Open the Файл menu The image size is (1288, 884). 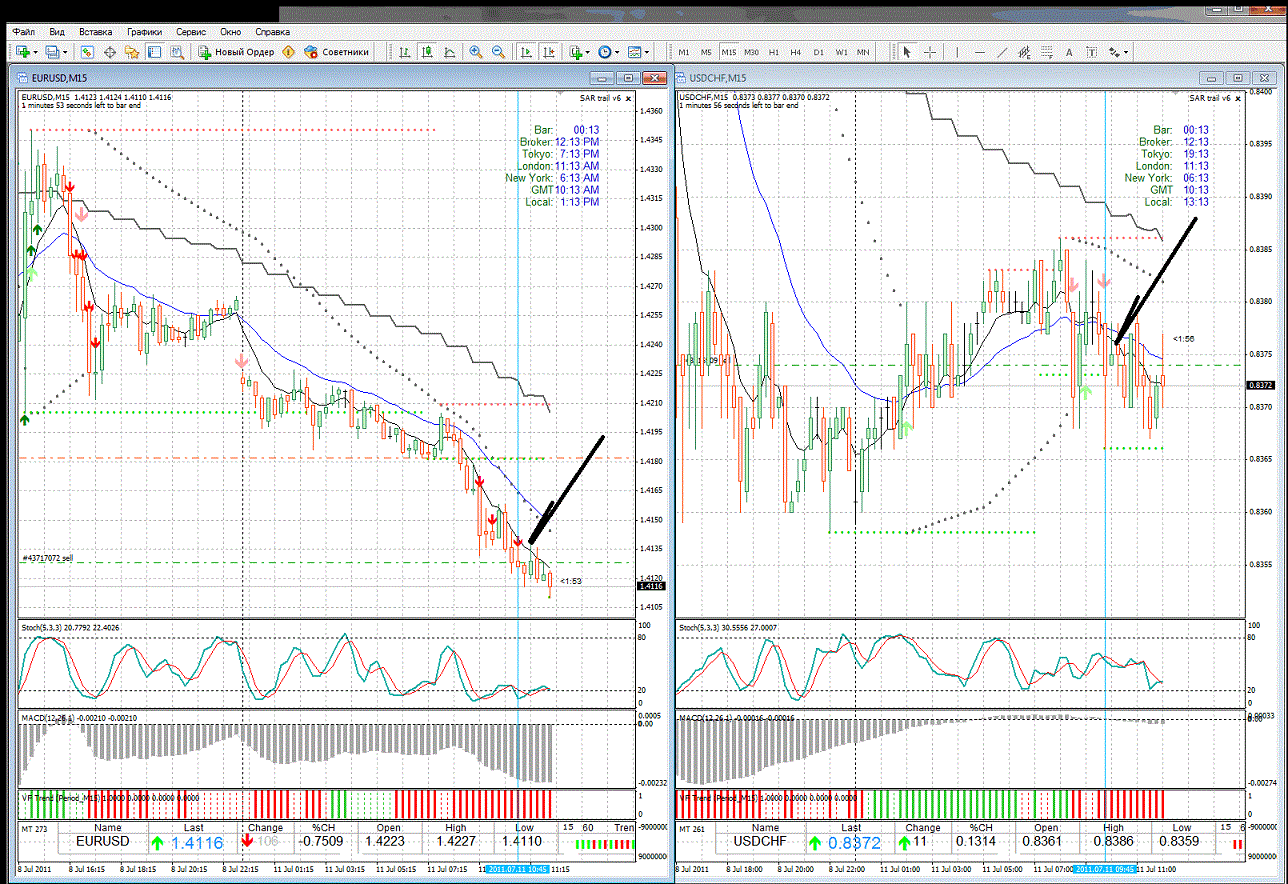coord(25,32)
